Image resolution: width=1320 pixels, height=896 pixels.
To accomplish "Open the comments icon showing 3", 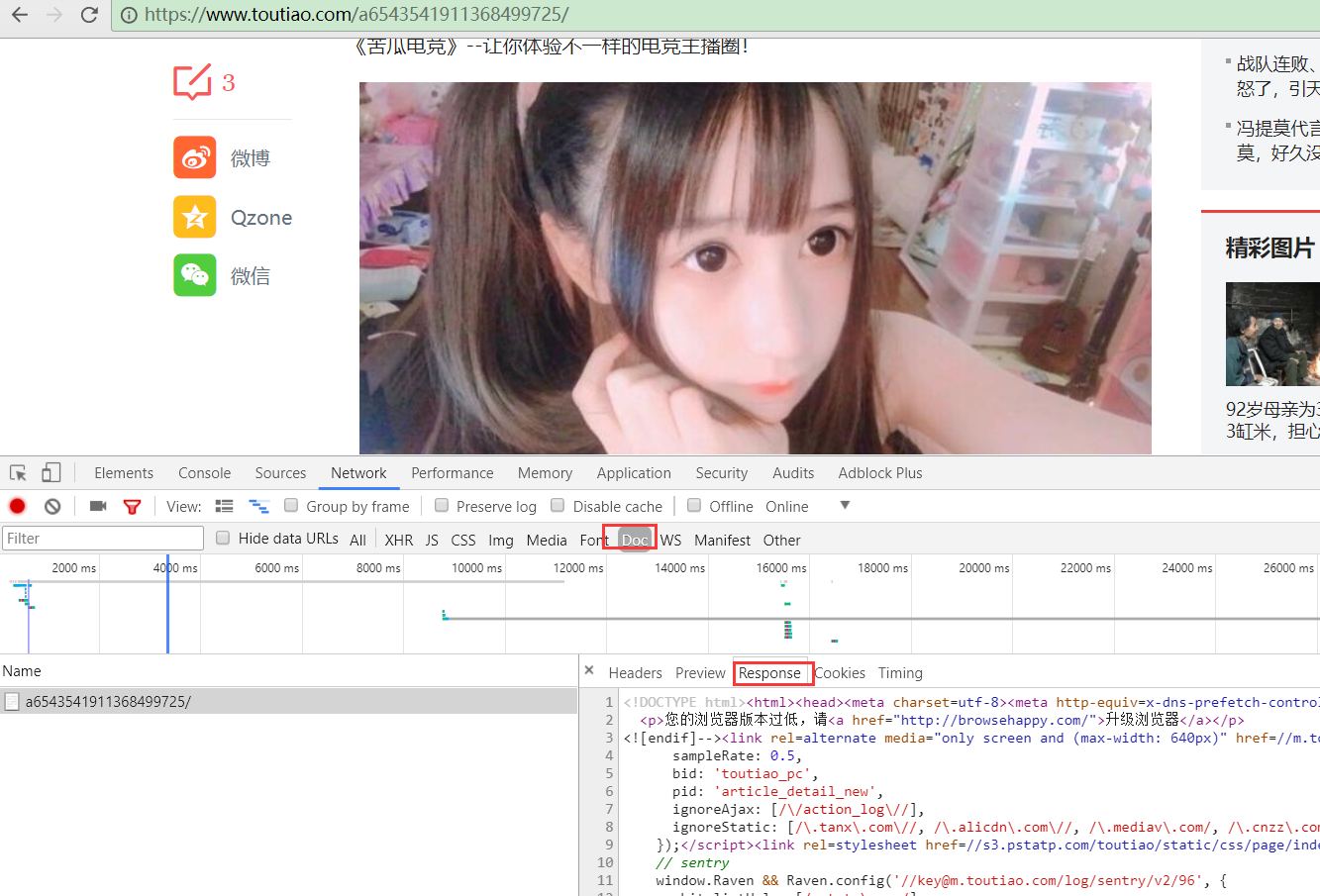I will click(193, 82).
